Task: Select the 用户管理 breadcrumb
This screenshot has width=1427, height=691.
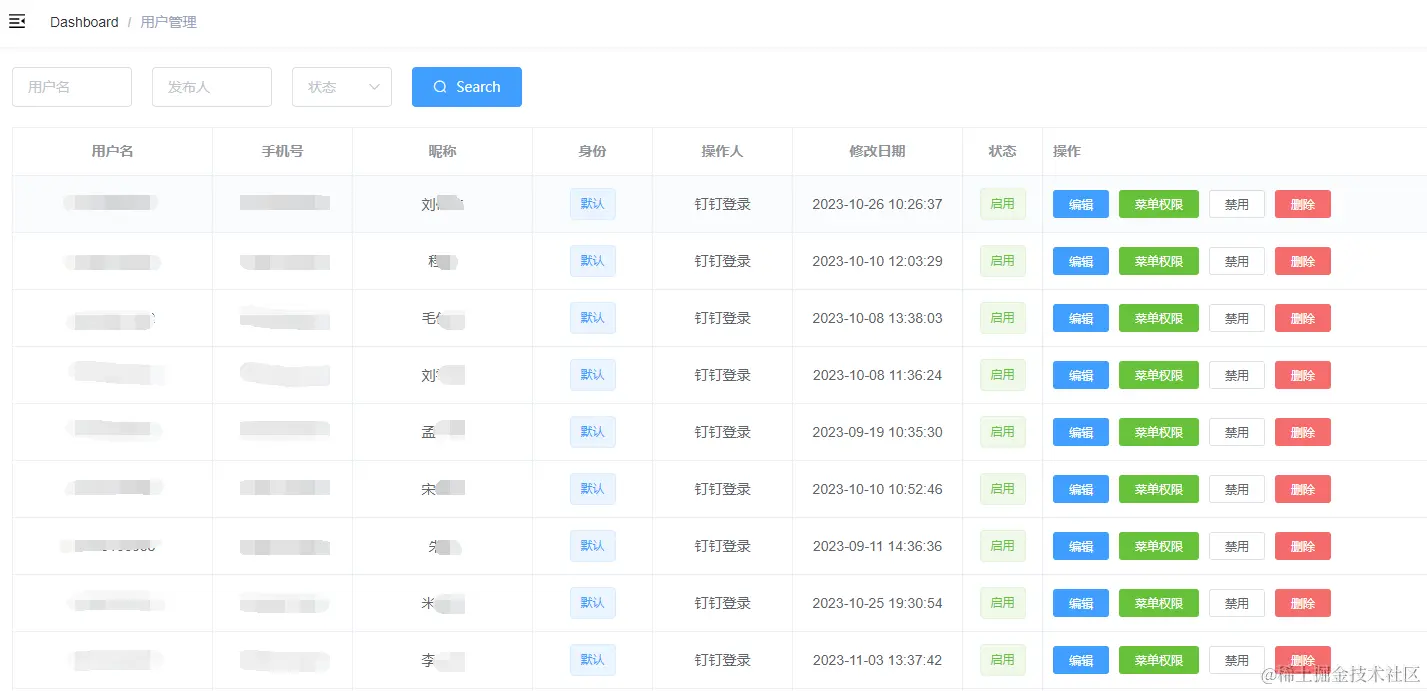Action: (x=168, y=22)
